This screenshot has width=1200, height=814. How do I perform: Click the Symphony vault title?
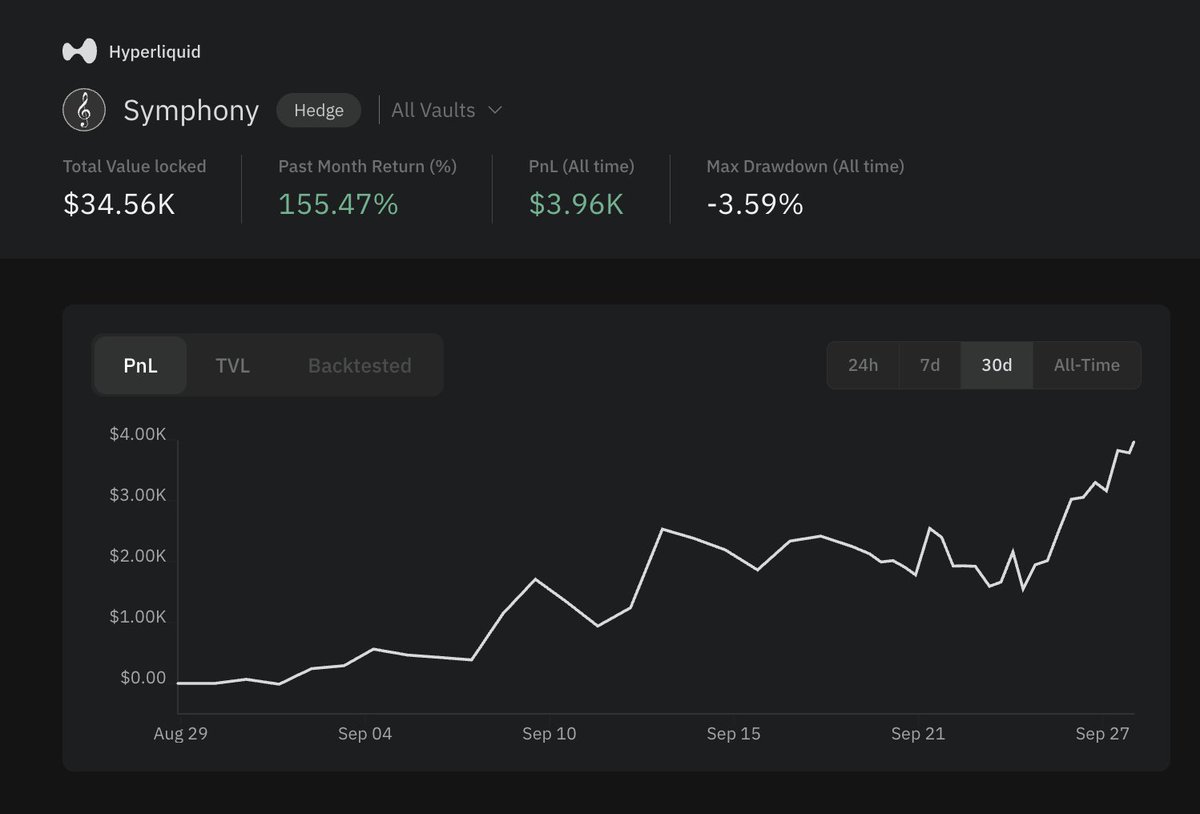191,110
